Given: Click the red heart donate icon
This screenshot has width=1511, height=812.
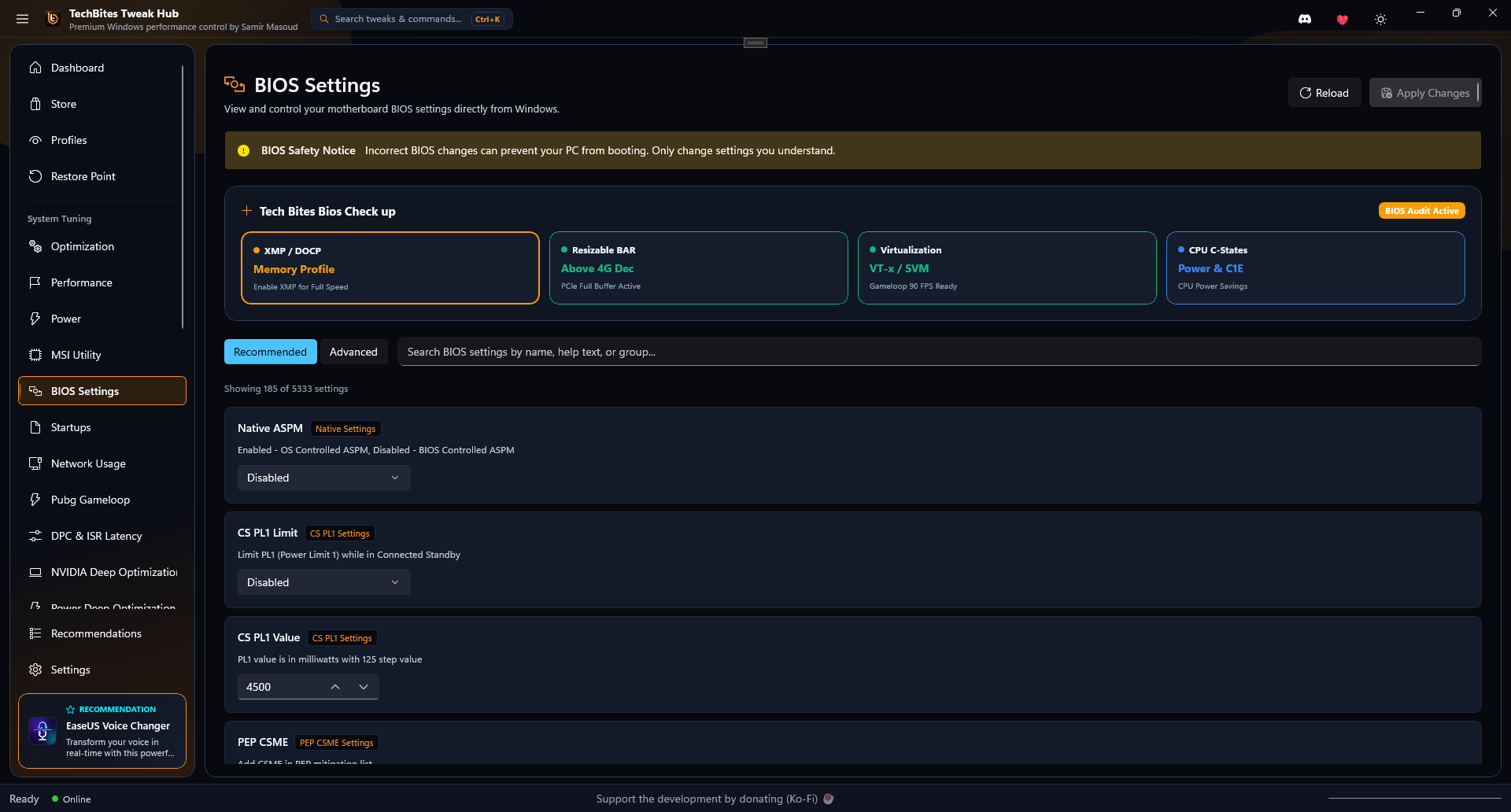Looking at the screenshot, I should click(1343, 20).
